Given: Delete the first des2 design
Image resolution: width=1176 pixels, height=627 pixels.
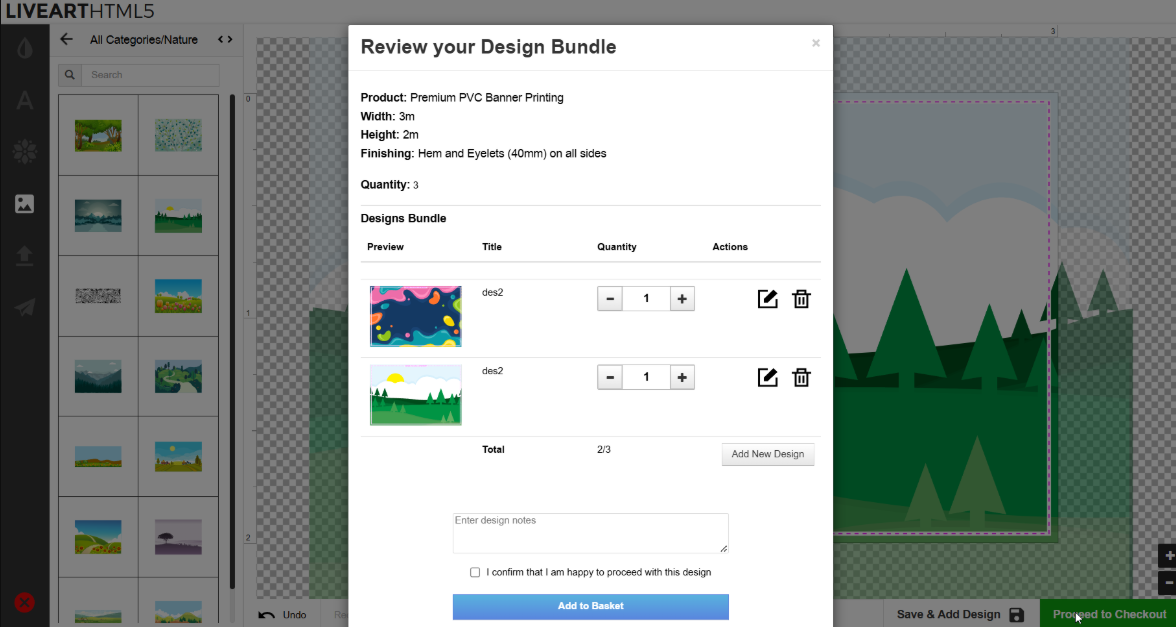Looking at the screenshot, I should click(x=801, y=299).
